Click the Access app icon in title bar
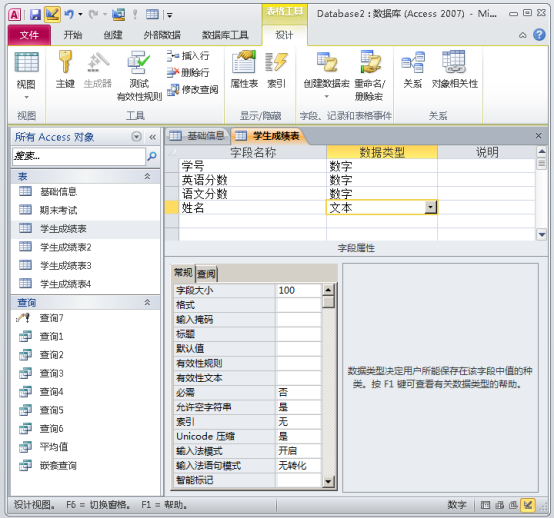The width and height of the screenshot is (554, 519). tap(14, 15)
